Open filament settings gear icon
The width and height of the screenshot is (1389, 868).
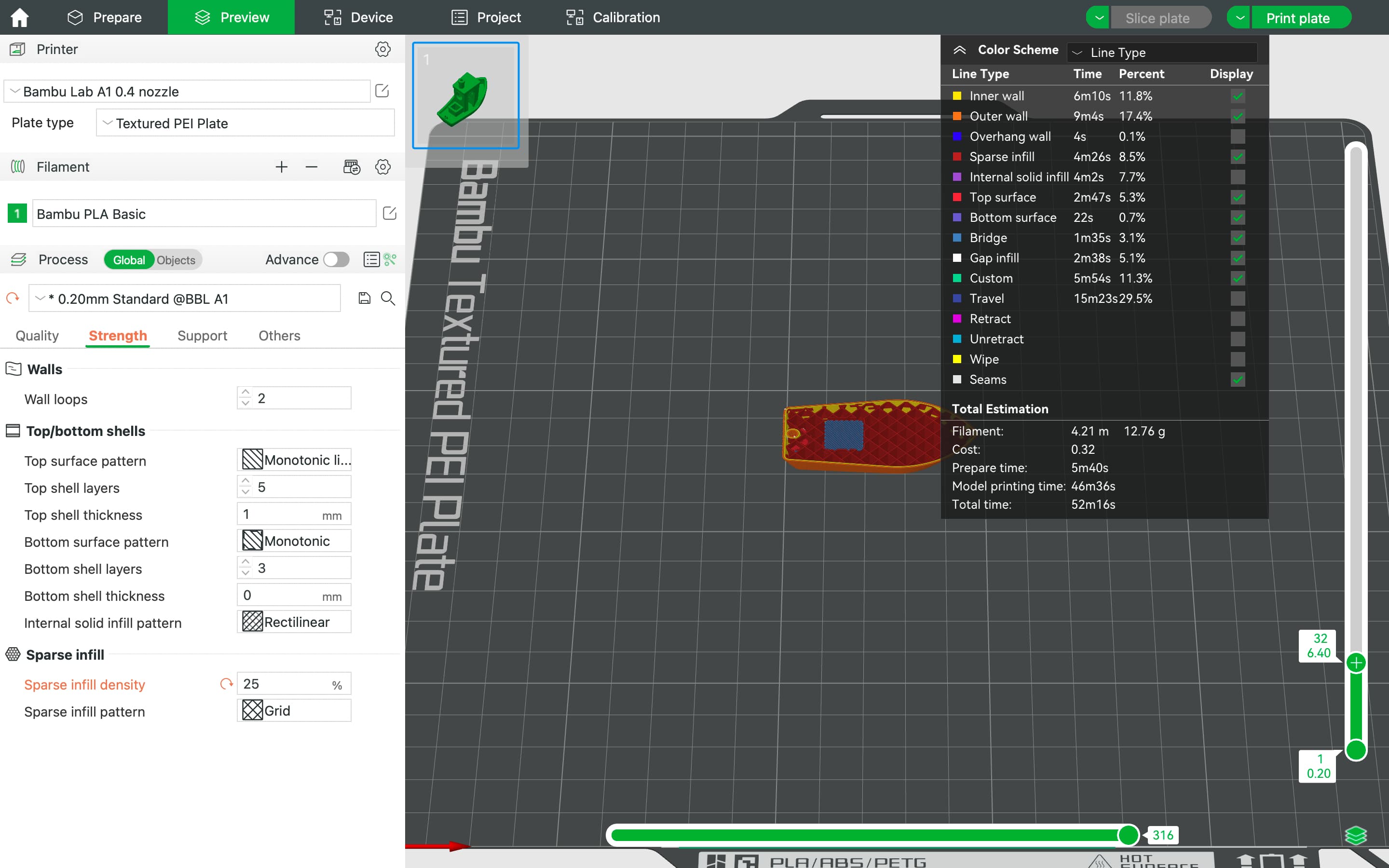(x=383, y=167)
